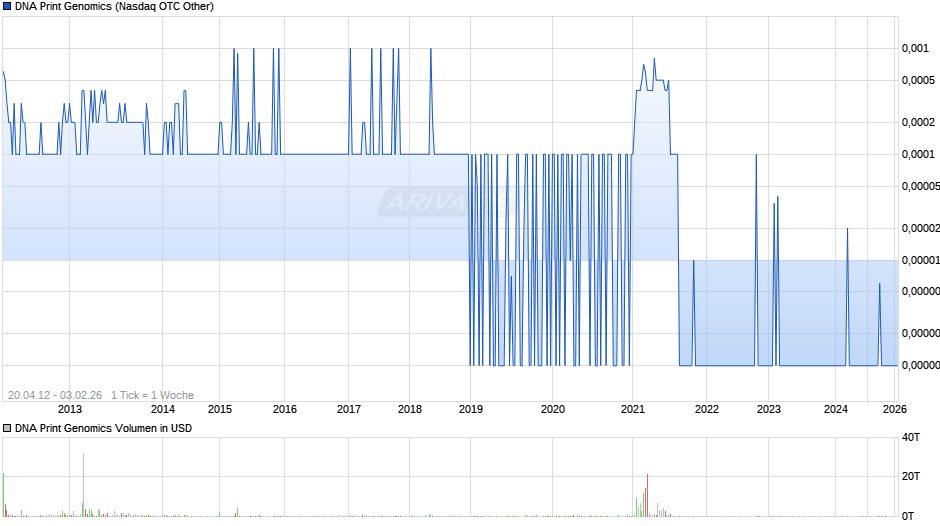This screenshot has width=940, height=526.
Task: Click the 0,0002 price axis value
Action: (x=918, y=122)
